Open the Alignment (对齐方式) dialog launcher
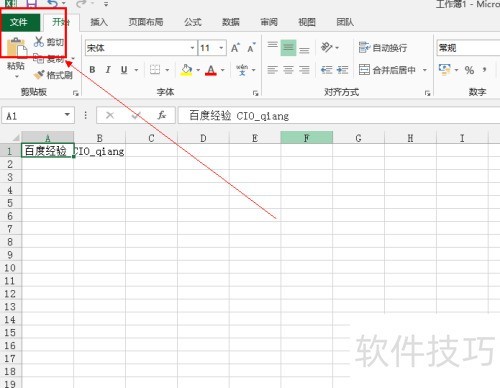 (427, 93)
